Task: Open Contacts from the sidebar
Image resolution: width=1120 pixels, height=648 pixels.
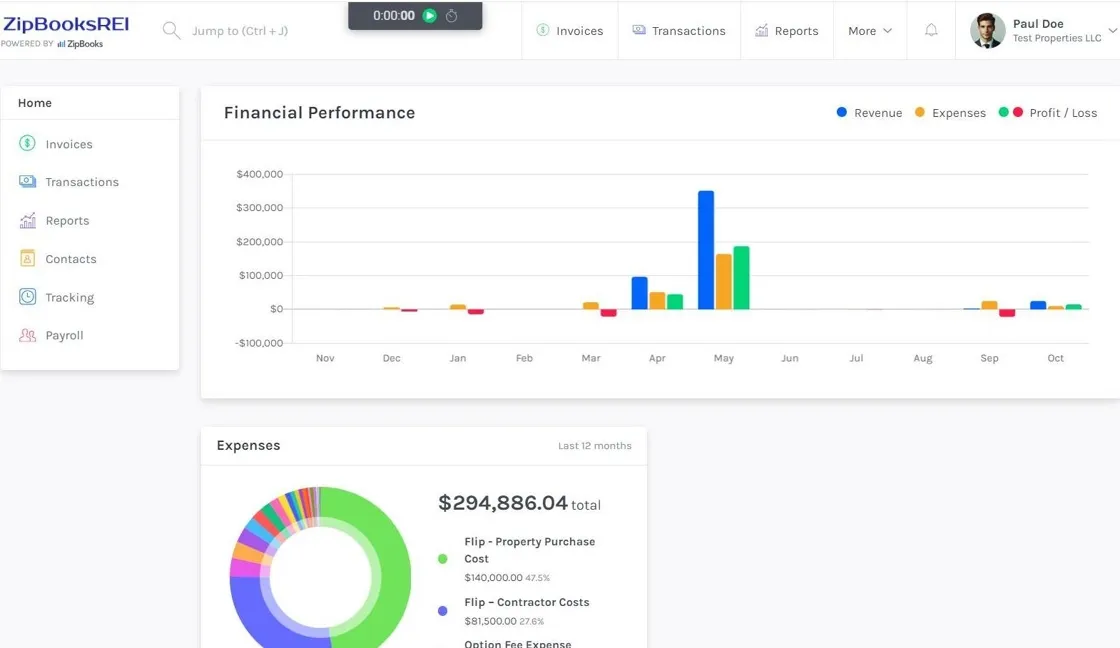Action: (70, 259)
